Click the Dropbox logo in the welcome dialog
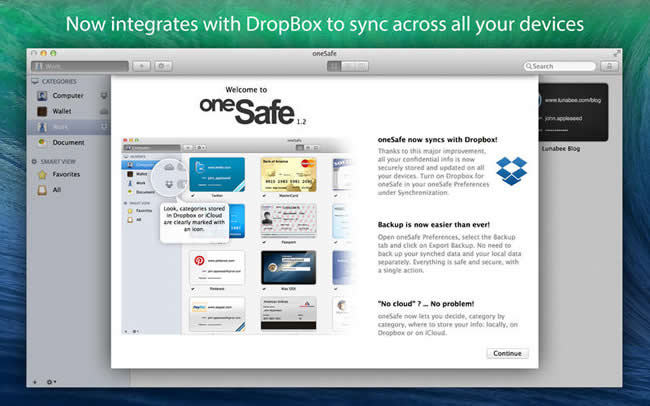This screenshot has width=650, height=406. coord(511,171)
